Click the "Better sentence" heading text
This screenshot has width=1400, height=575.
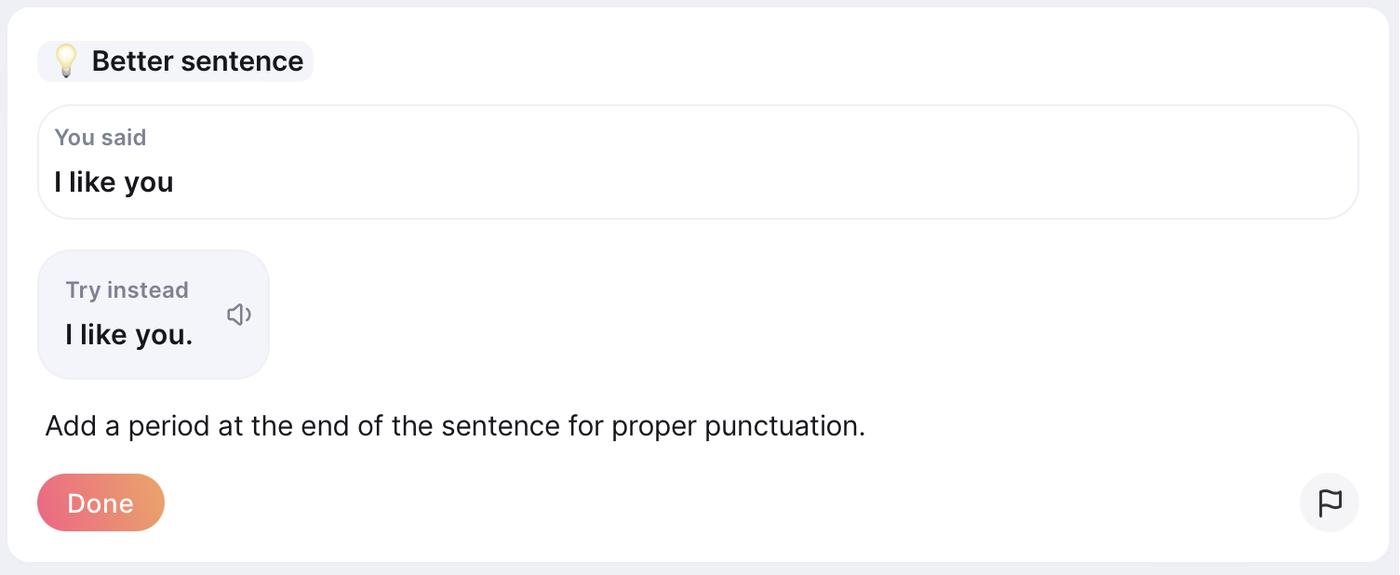pos(197,61)
